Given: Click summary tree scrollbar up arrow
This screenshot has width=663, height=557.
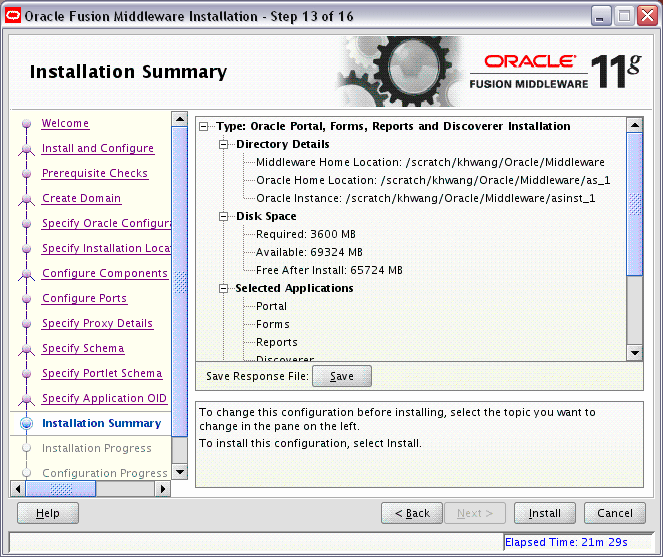Looking at the screenshot, I should click(635, 125).
